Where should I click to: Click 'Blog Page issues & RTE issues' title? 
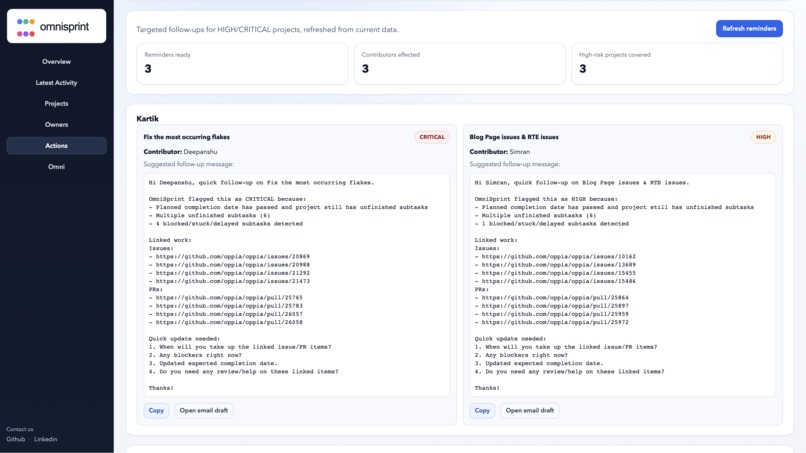coord(514,137)
